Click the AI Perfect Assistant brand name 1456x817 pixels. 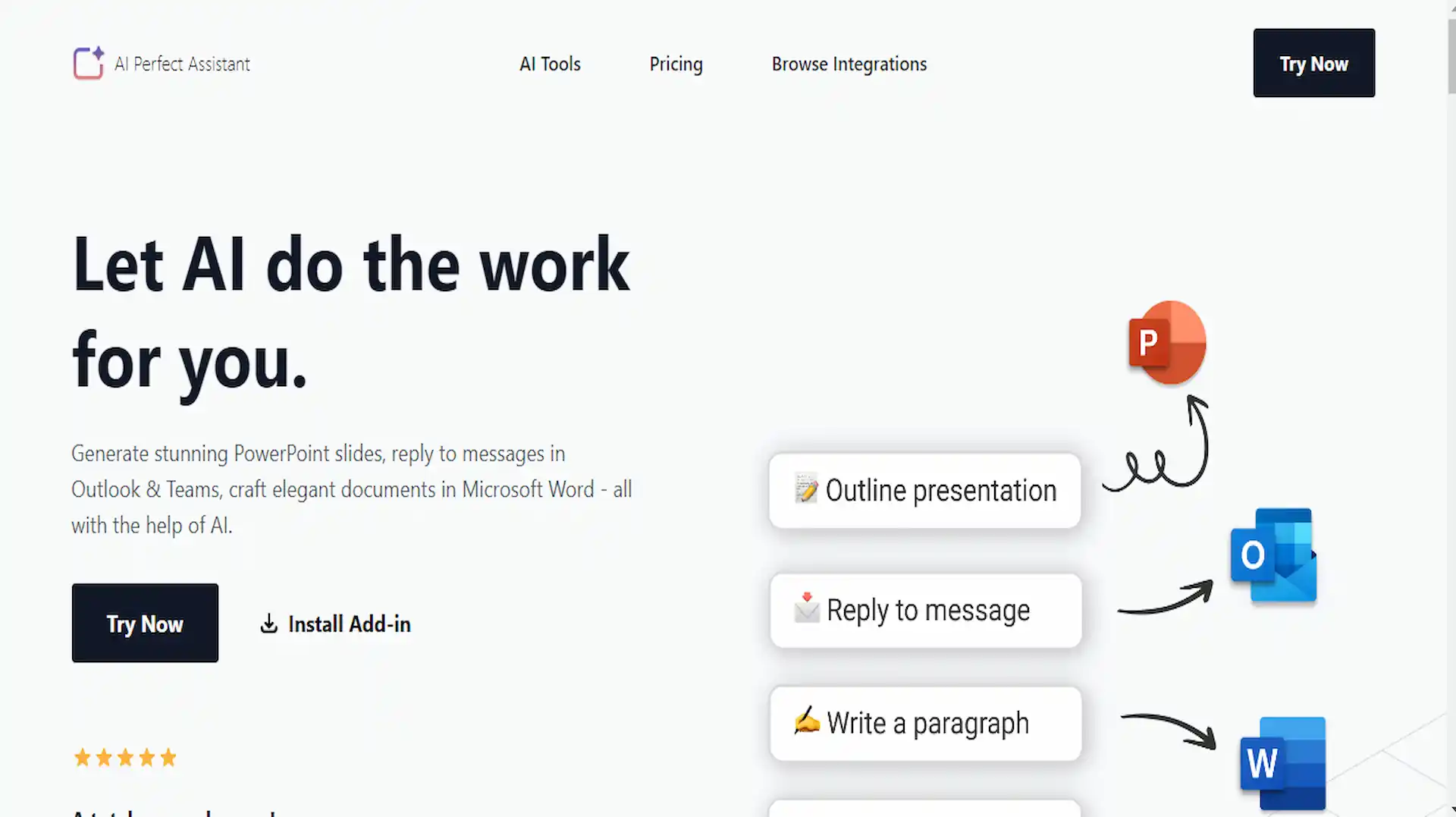coord(182,64)
